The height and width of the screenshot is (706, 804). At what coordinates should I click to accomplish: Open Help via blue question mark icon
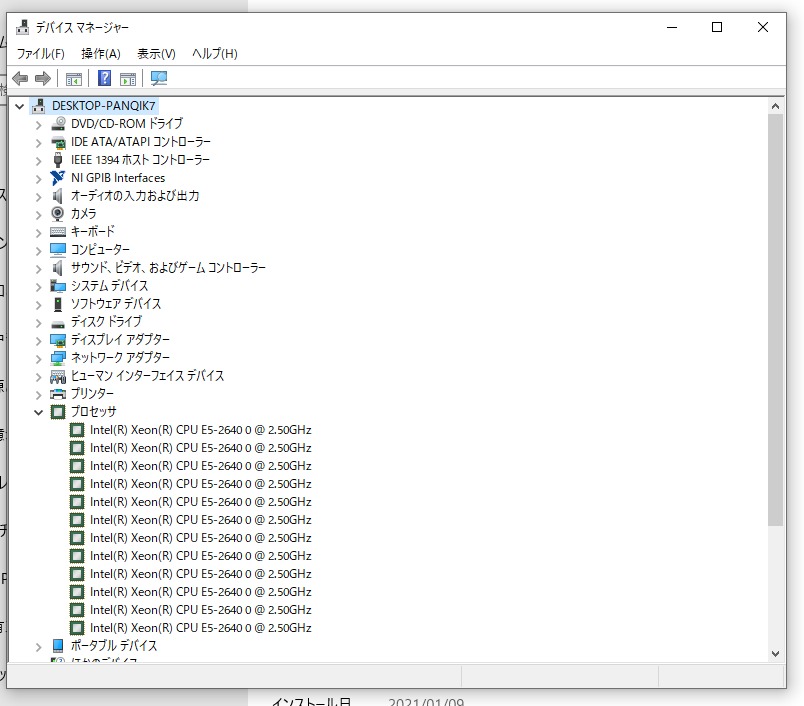pos(105,78)
